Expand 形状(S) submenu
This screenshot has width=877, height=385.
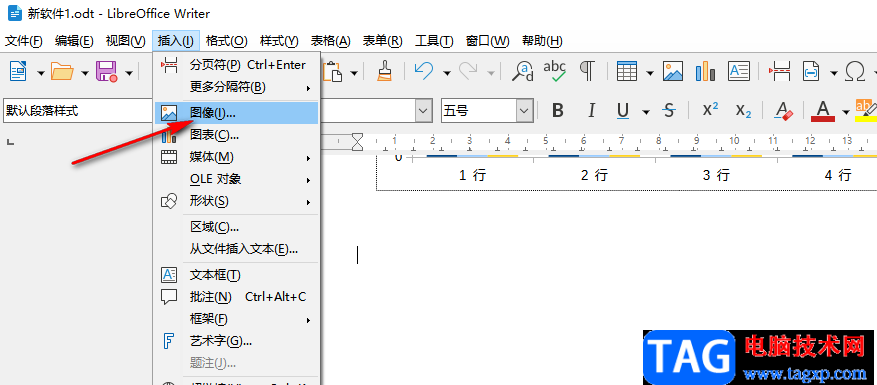[236, 201]
